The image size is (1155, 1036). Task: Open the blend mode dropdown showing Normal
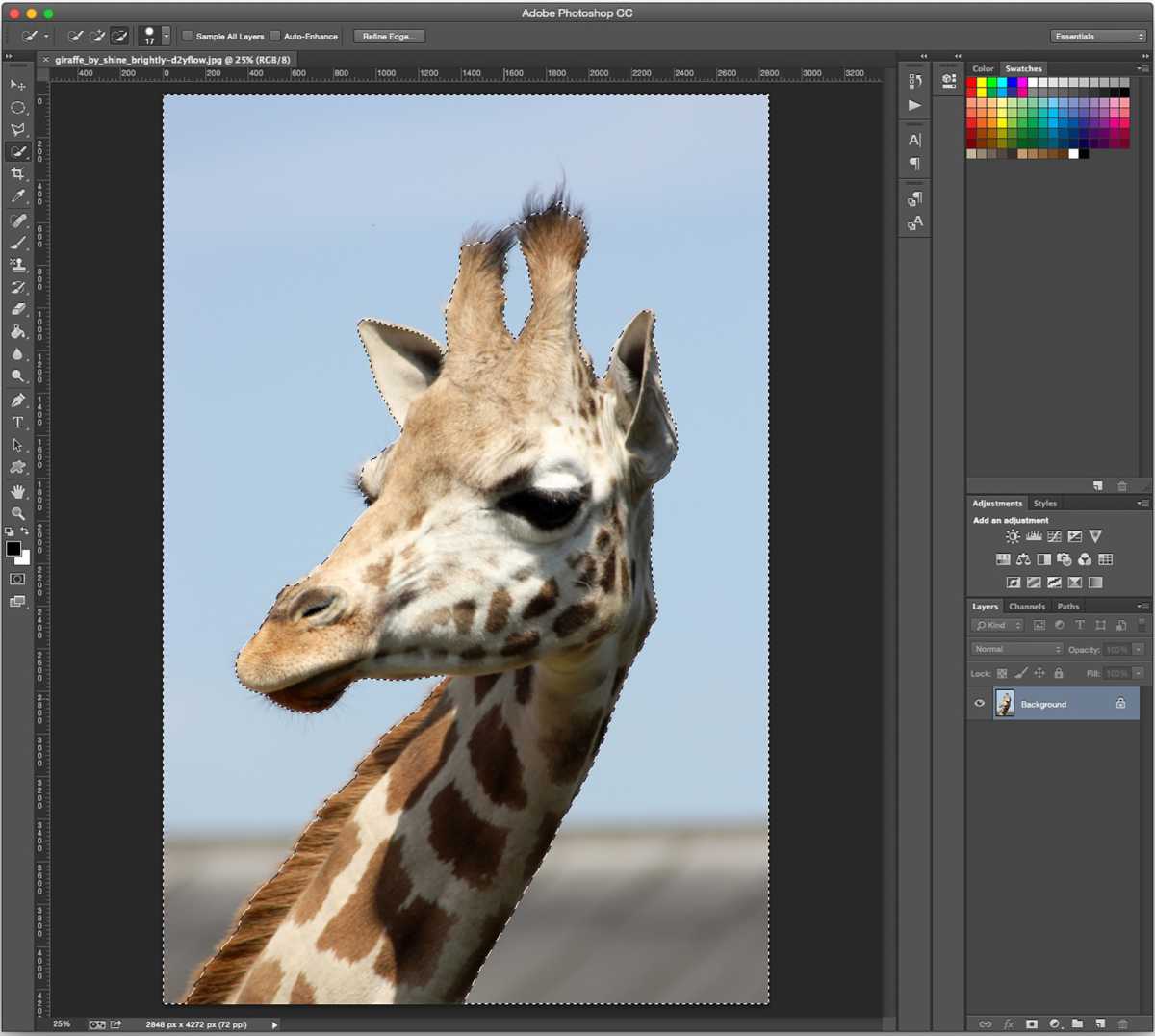coord(1015,649)
